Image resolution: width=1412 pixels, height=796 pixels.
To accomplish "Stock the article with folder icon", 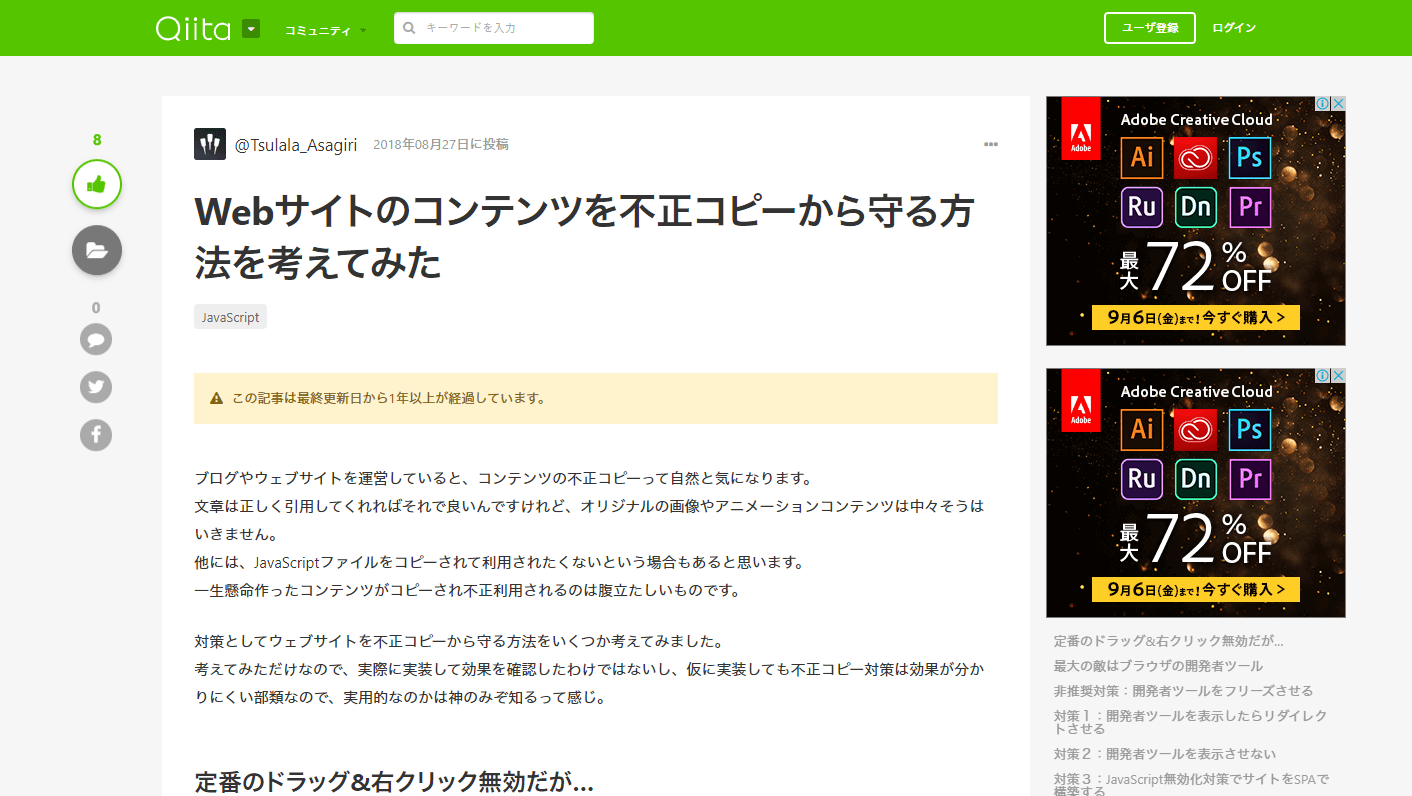I will [97, 250].
